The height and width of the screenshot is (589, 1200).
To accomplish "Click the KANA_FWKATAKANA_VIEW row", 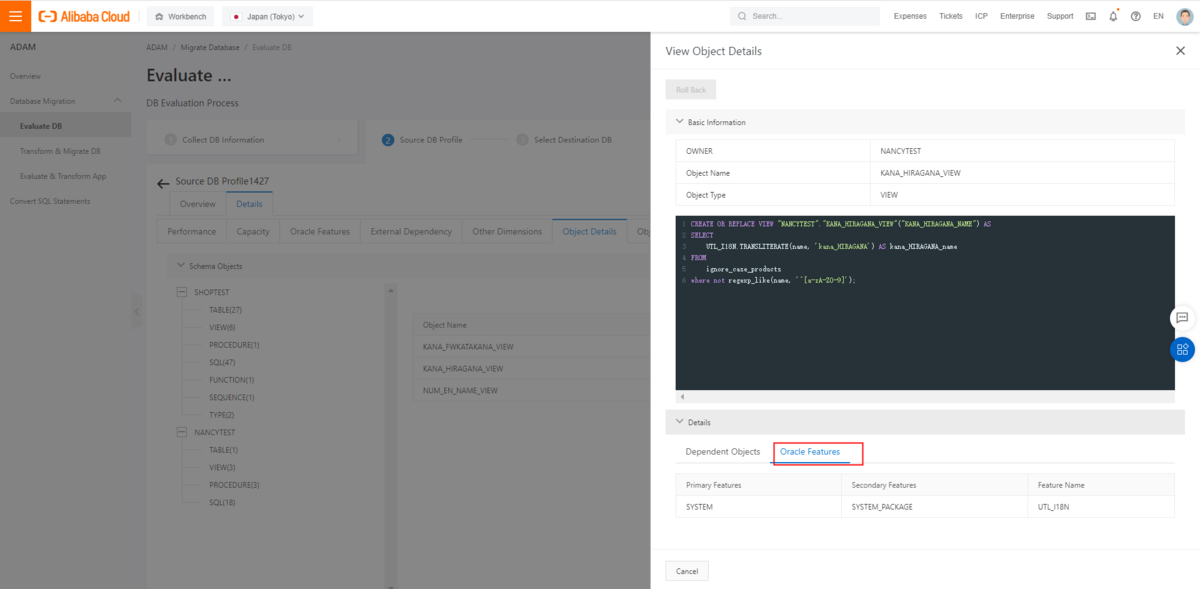I will (531, 347).
